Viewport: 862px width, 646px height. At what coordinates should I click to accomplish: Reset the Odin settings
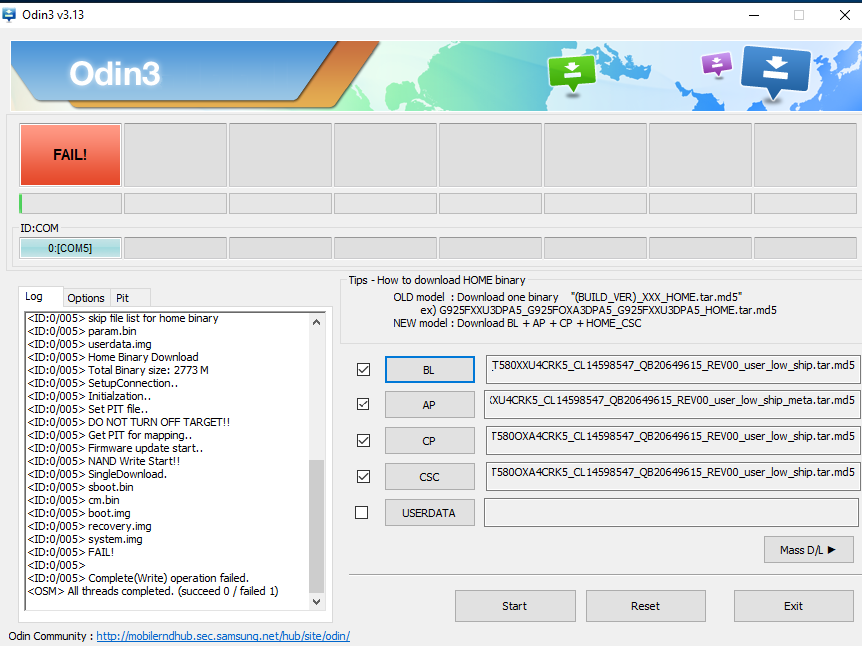(x=645, y=606)
